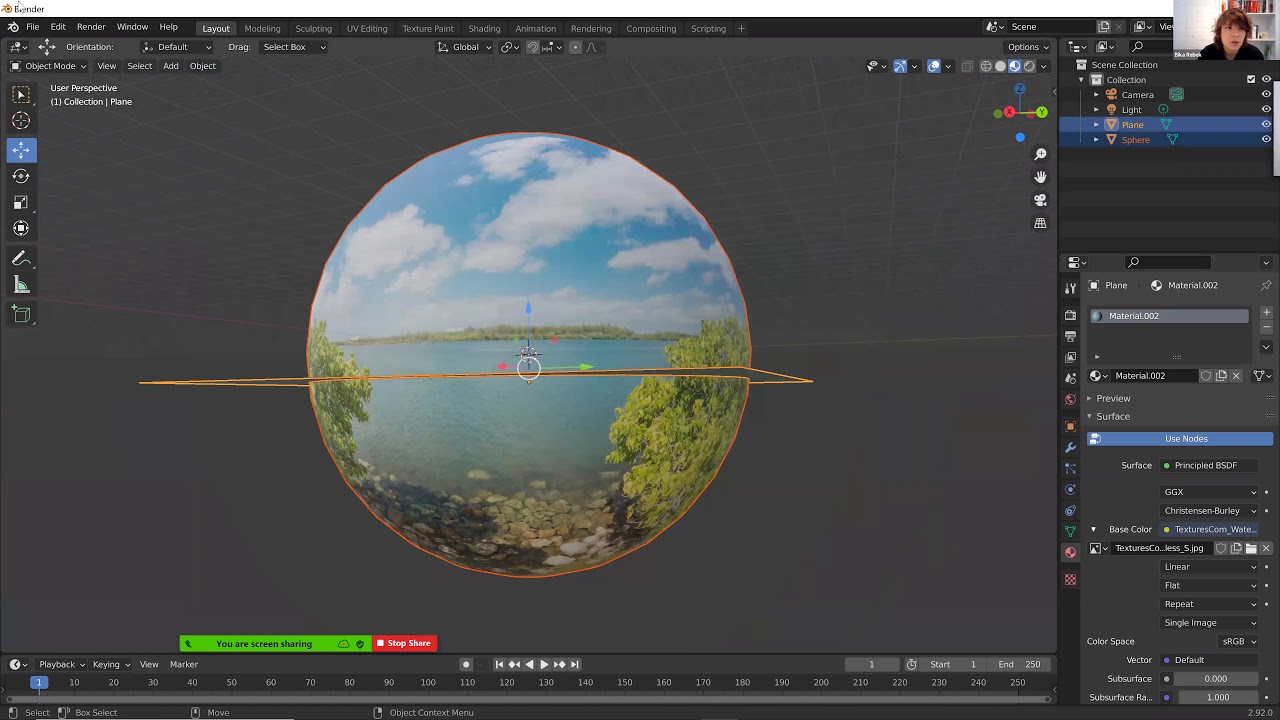Click the Blender logo menu icon
1280x720 pixels.
12,27
